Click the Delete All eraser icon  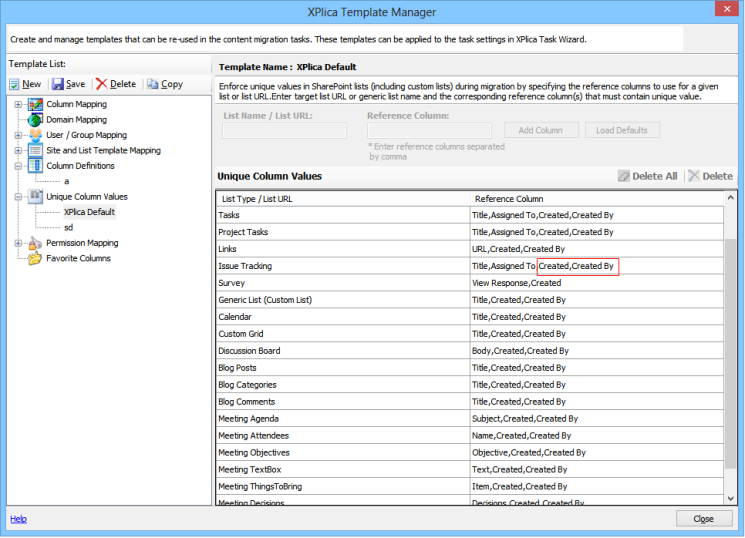[x=623, y=176]
